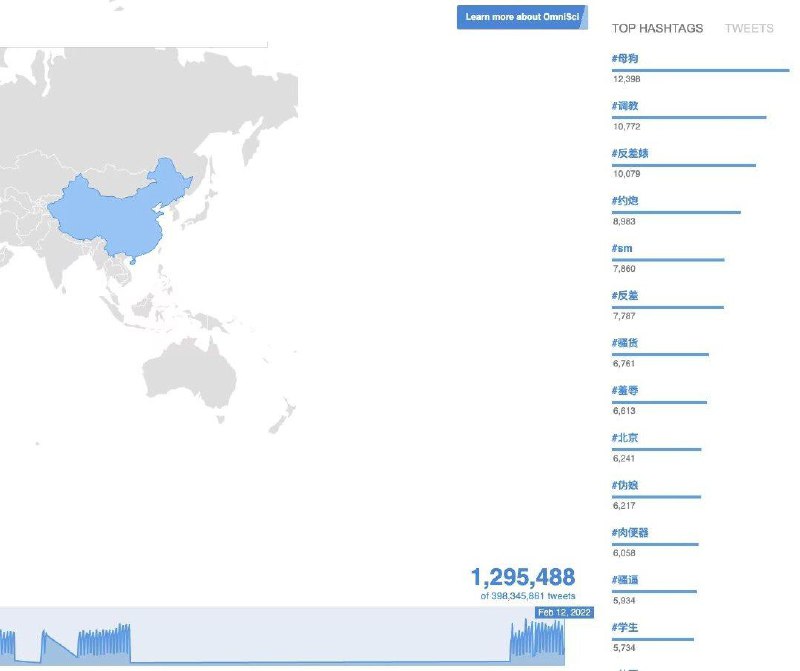This screenshot has height=671, width=800.
Task: Switch to the TOP HASHTAGS tab
Action: point(657,29)
